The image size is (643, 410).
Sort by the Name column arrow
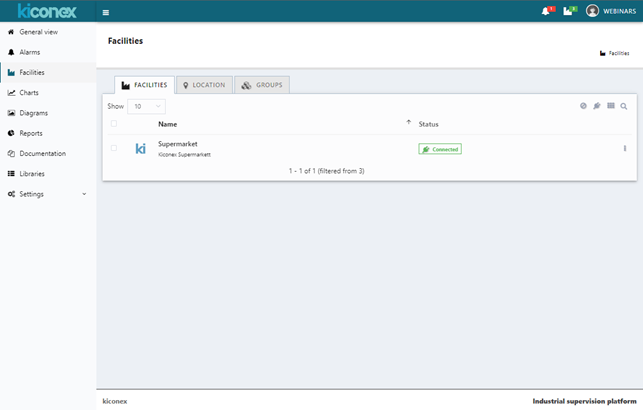tap(408, 123)
